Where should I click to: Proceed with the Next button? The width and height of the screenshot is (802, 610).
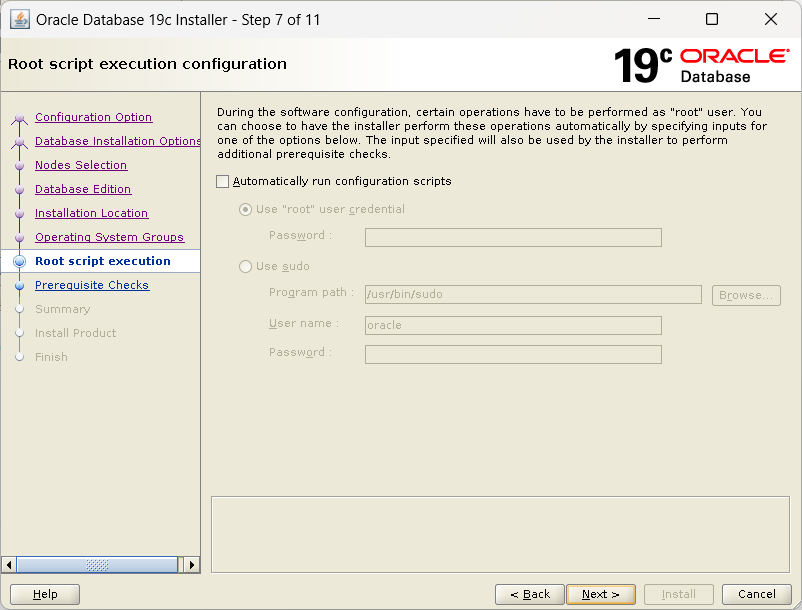pyautogui.click(x=601, y=595)
